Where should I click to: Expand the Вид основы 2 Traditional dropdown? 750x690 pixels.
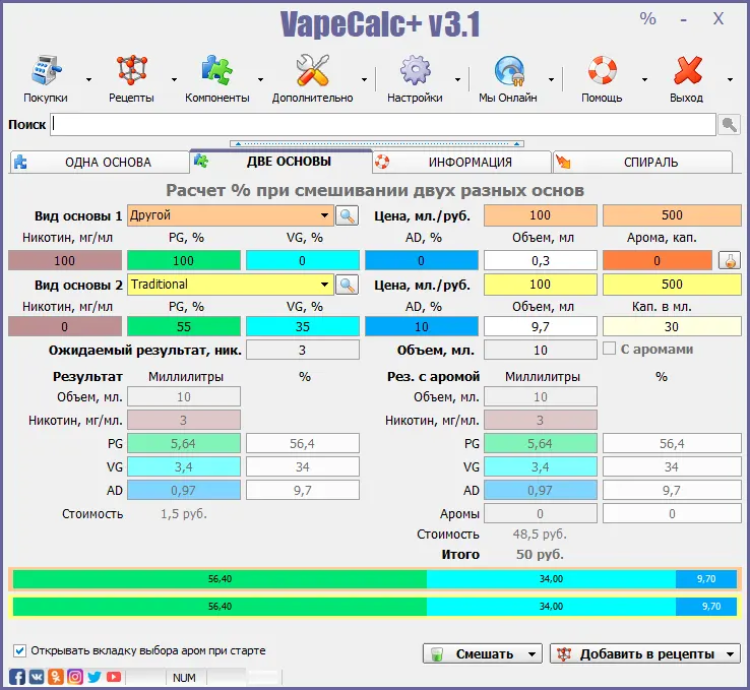coord(325,285)
